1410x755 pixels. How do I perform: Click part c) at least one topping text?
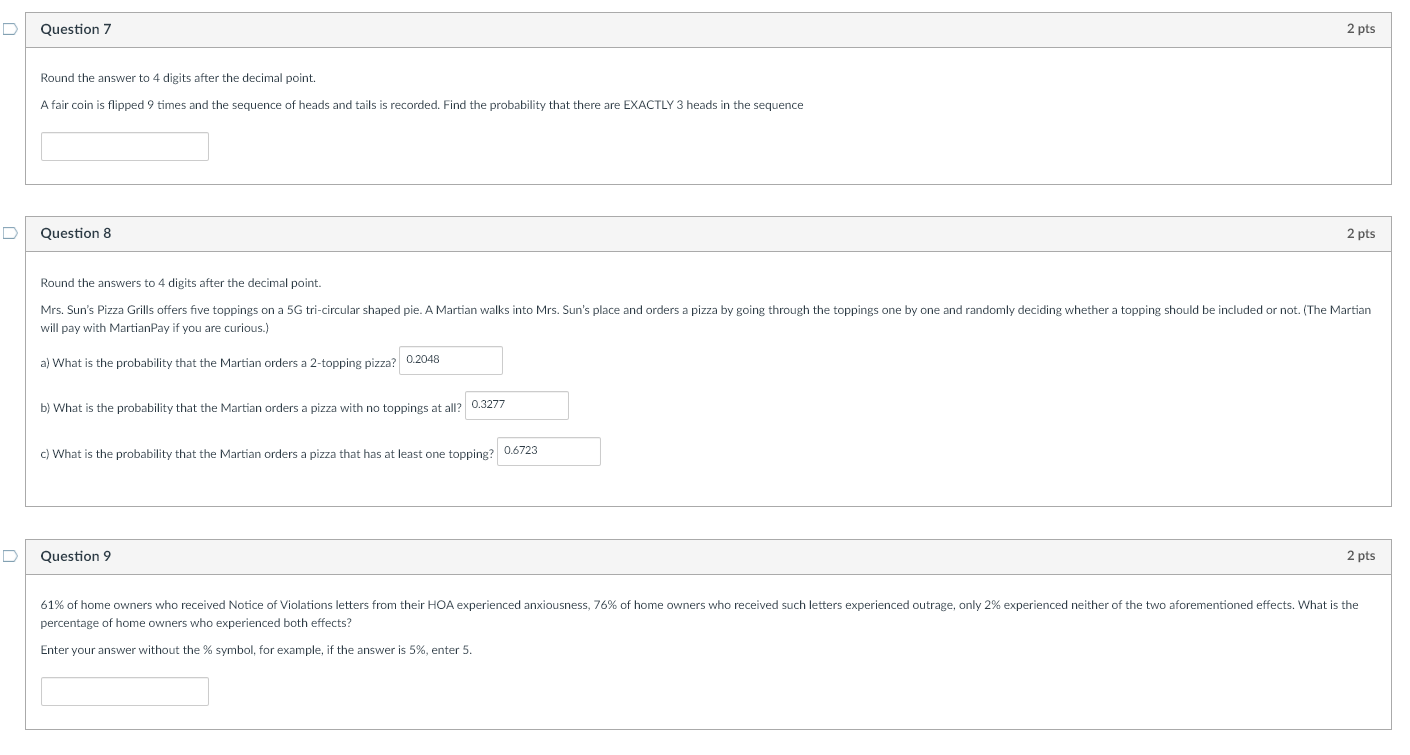(267, 454)
